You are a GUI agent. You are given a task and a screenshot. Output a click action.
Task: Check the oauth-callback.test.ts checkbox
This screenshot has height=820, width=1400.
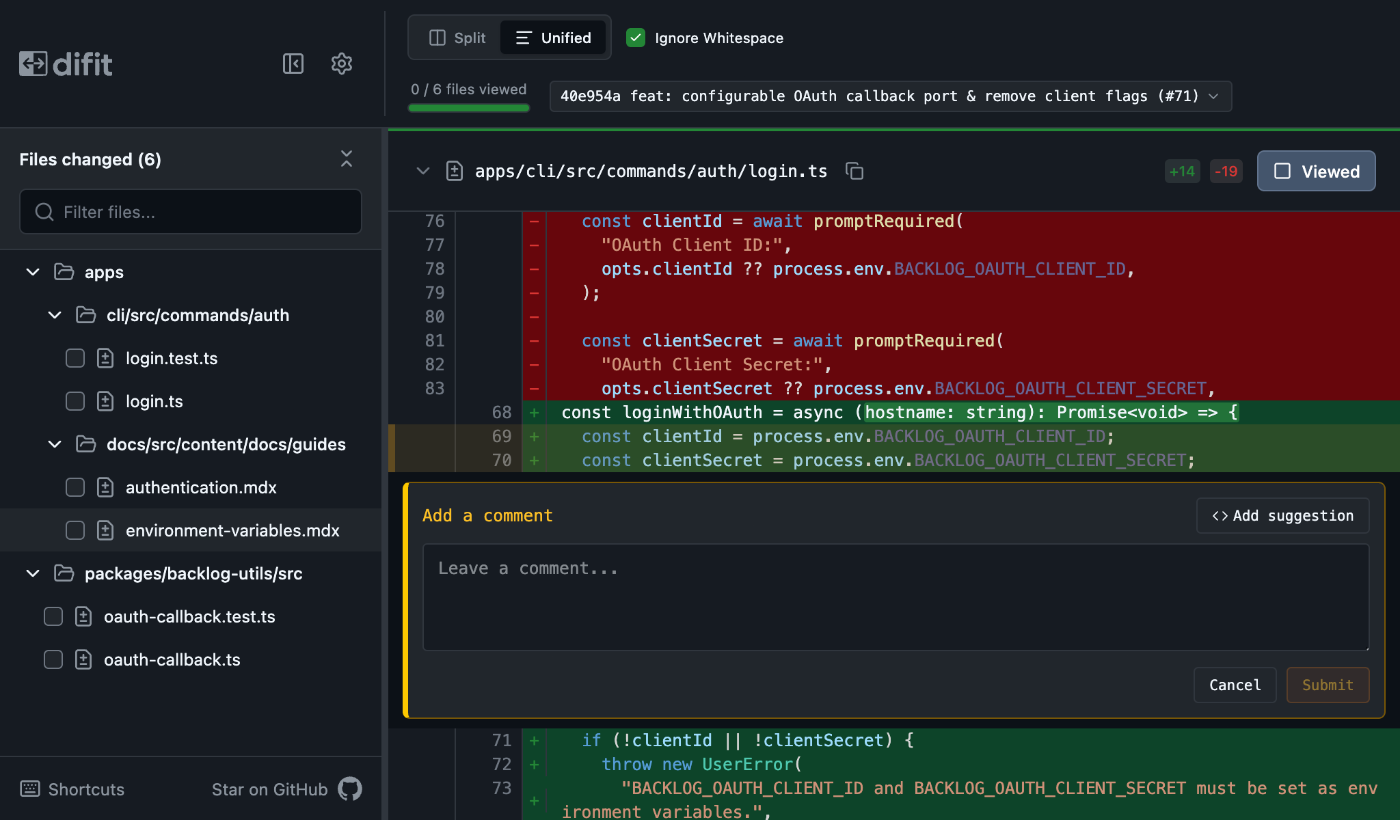[53, 616]
